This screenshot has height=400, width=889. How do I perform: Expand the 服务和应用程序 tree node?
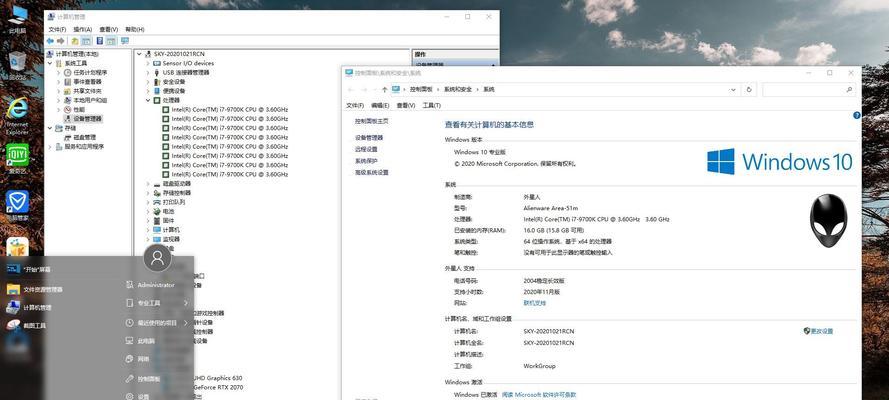point(50,146)
